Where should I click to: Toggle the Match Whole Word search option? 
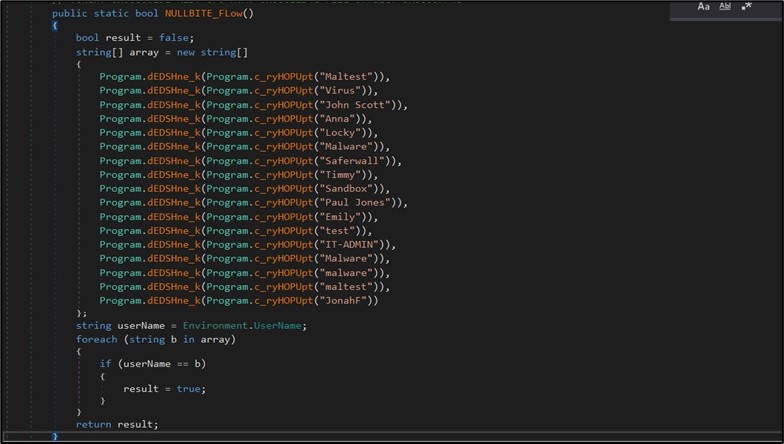coord(725,7)
